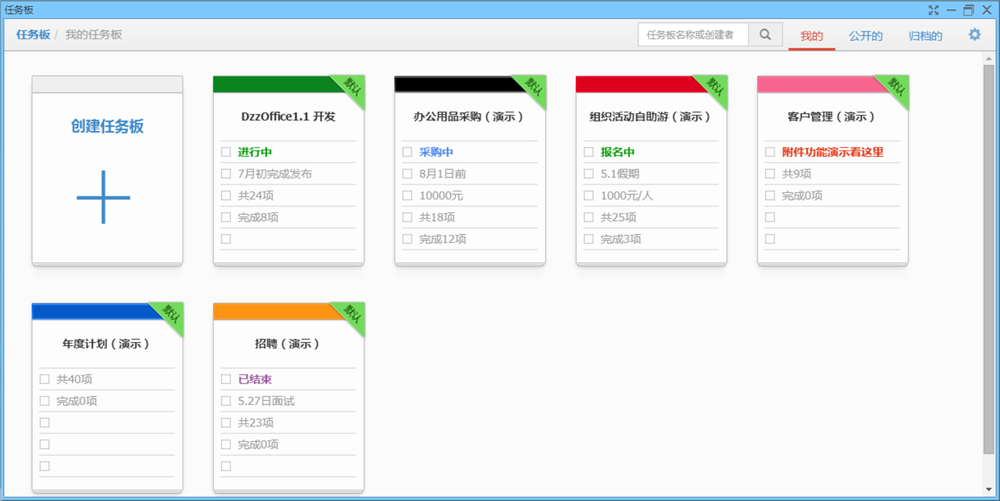The image size is (1000, 501).
Task: Click the 任务板 breadcrumb link
Action: click(x=33, y=35)
